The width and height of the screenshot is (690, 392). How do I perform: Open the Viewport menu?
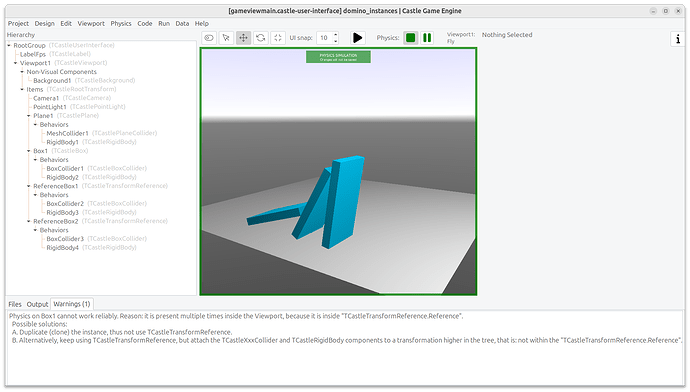click(91, 23)
